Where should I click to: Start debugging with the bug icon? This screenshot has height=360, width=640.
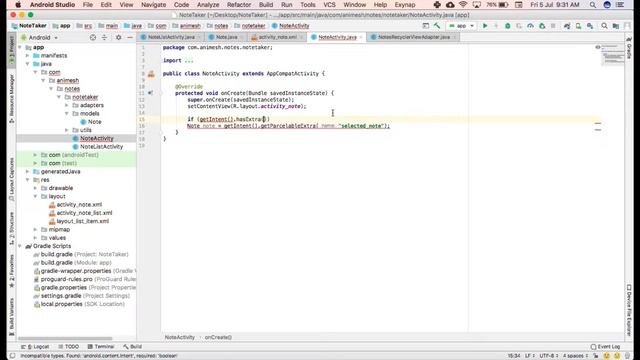coord(507,26)
